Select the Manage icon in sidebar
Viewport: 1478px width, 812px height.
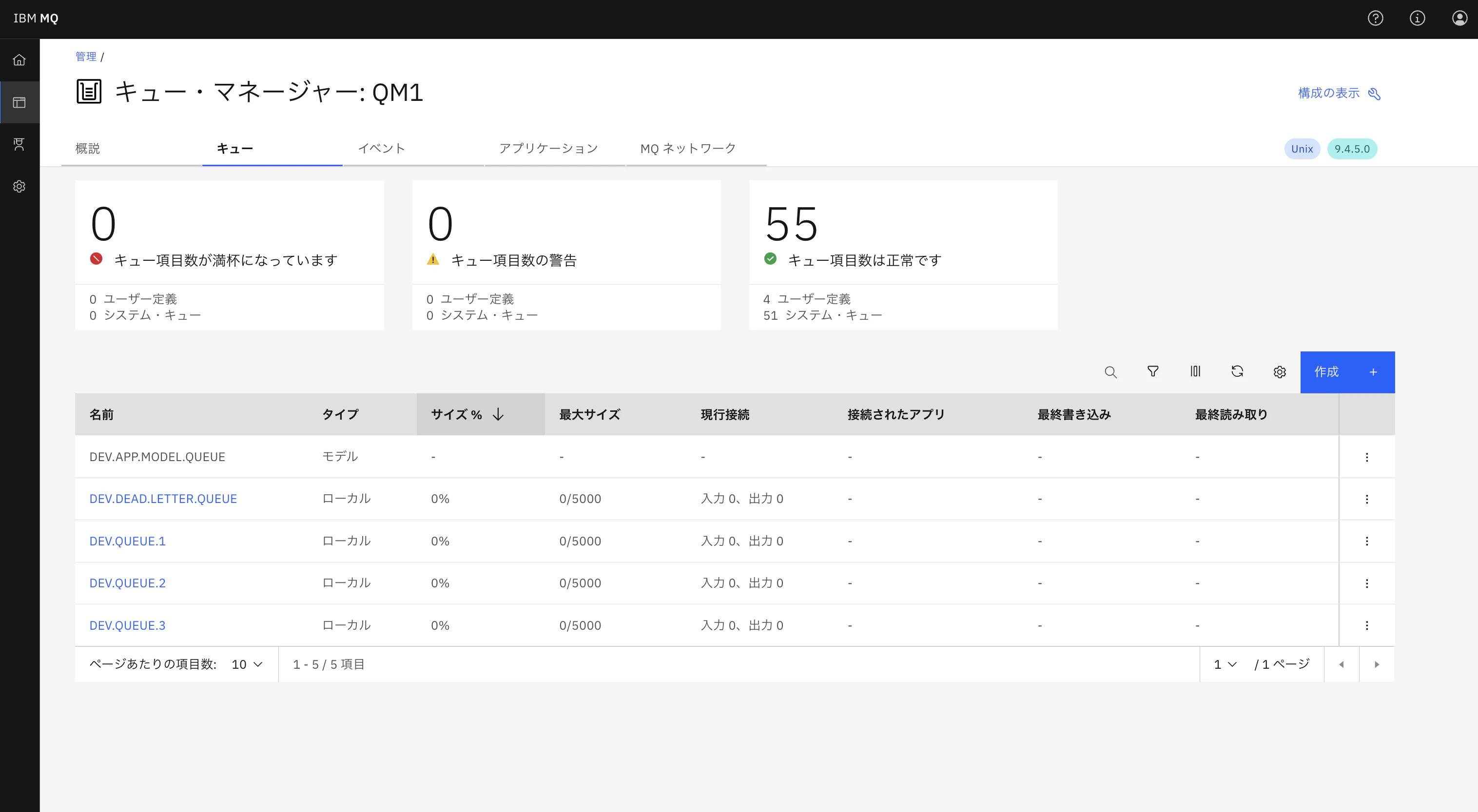pyautogui.click(x=19, y=102)
